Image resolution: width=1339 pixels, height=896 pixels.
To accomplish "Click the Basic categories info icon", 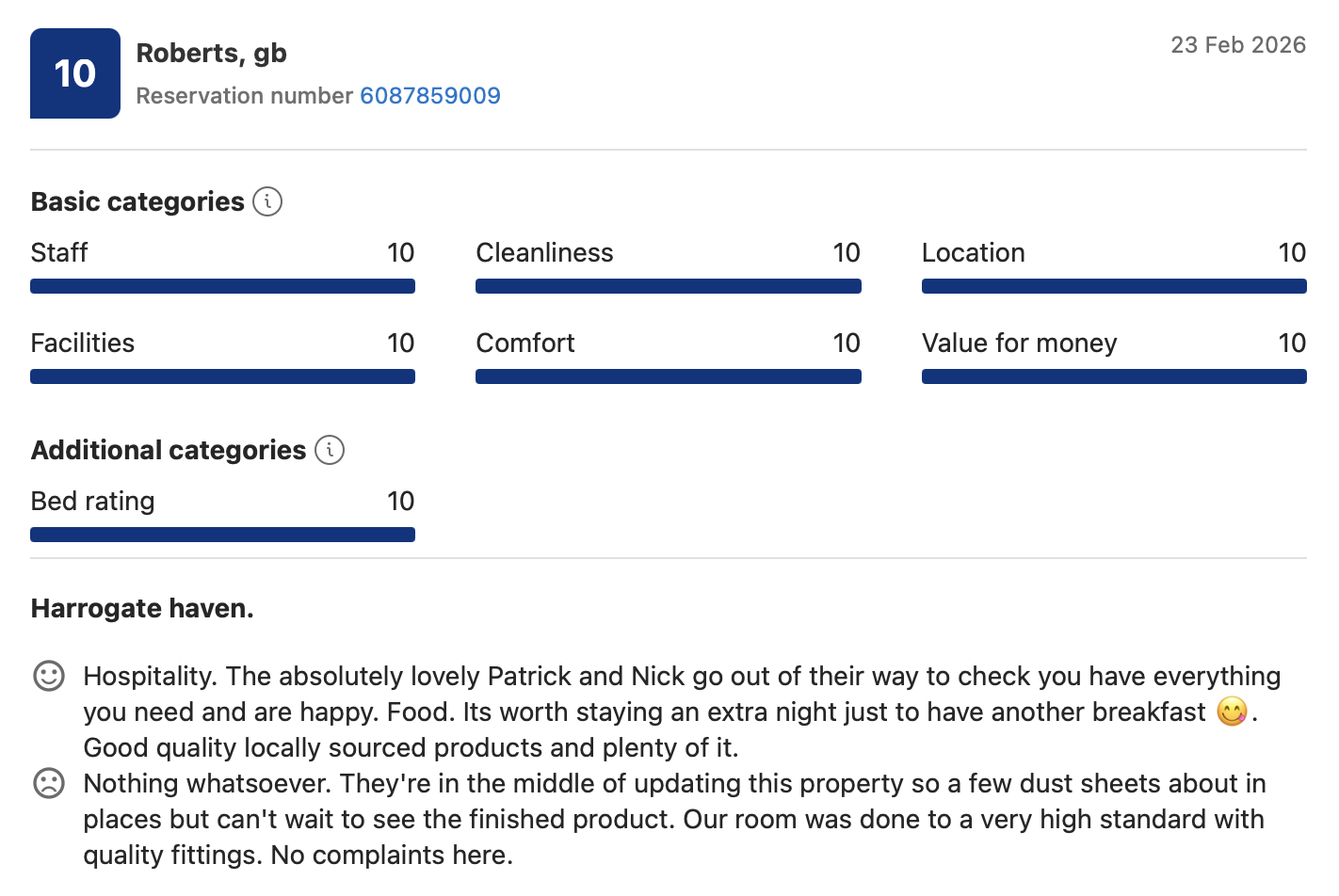I will point(267,201).
